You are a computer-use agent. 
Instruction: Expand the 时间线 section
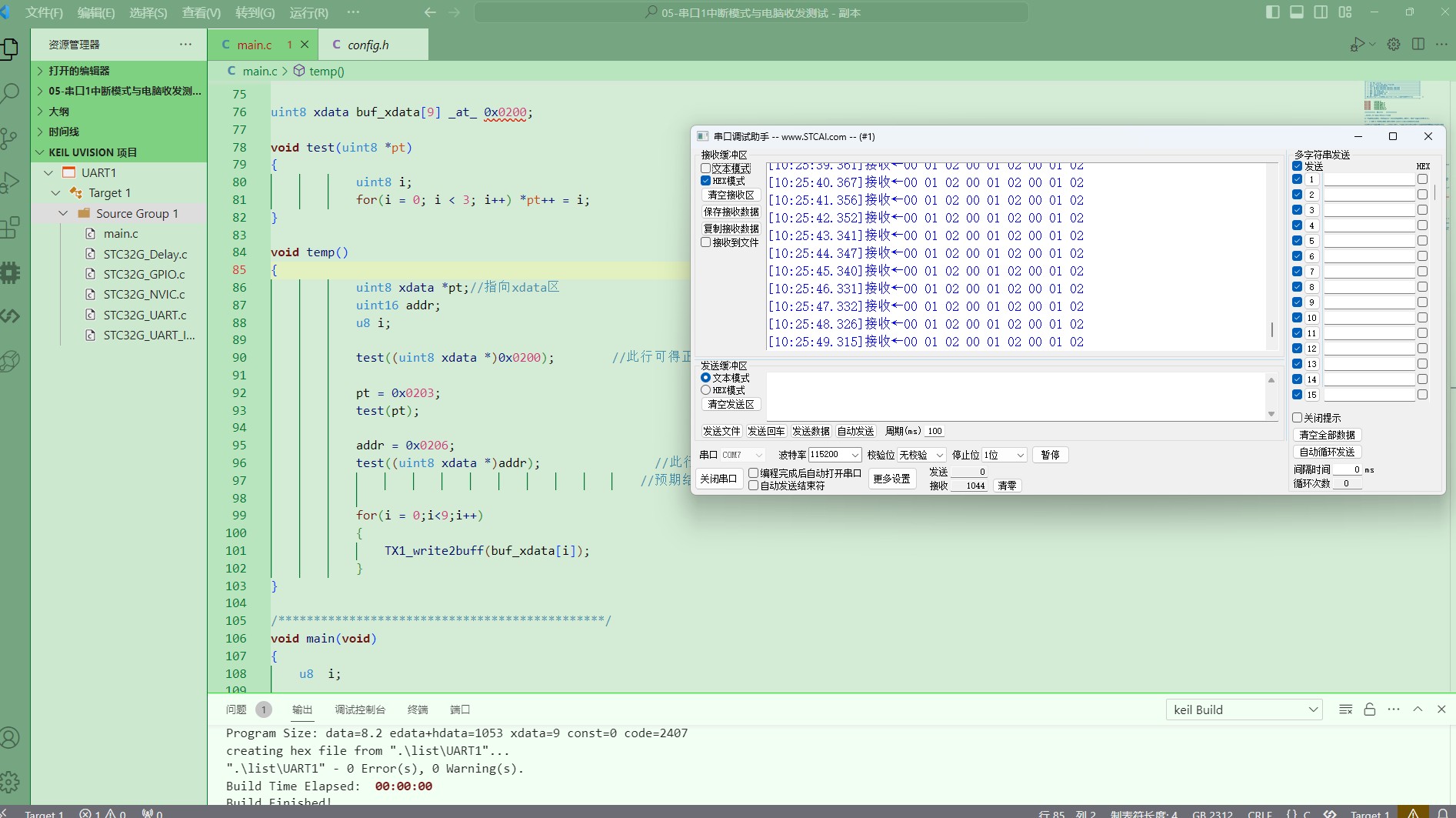coord(119,132)
